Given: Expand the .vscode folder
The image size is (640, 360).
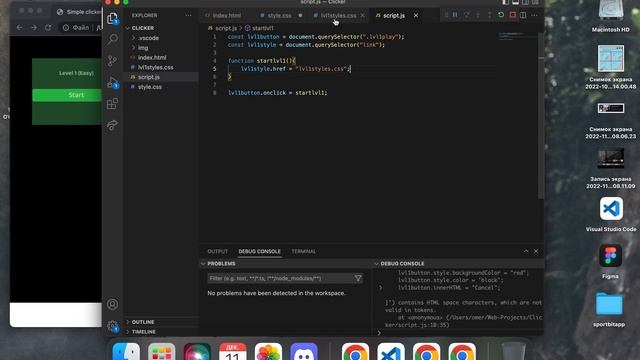Looking at the screenshot, I should (x=149, y=38).
